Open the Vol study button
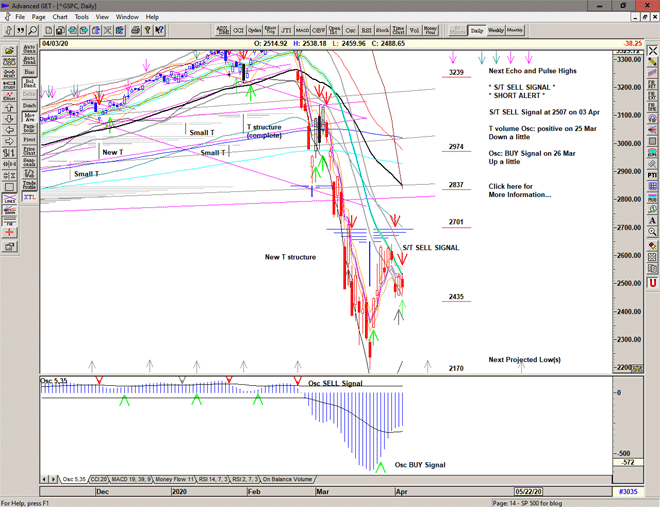Screen dimensions: 660x507 414,30
